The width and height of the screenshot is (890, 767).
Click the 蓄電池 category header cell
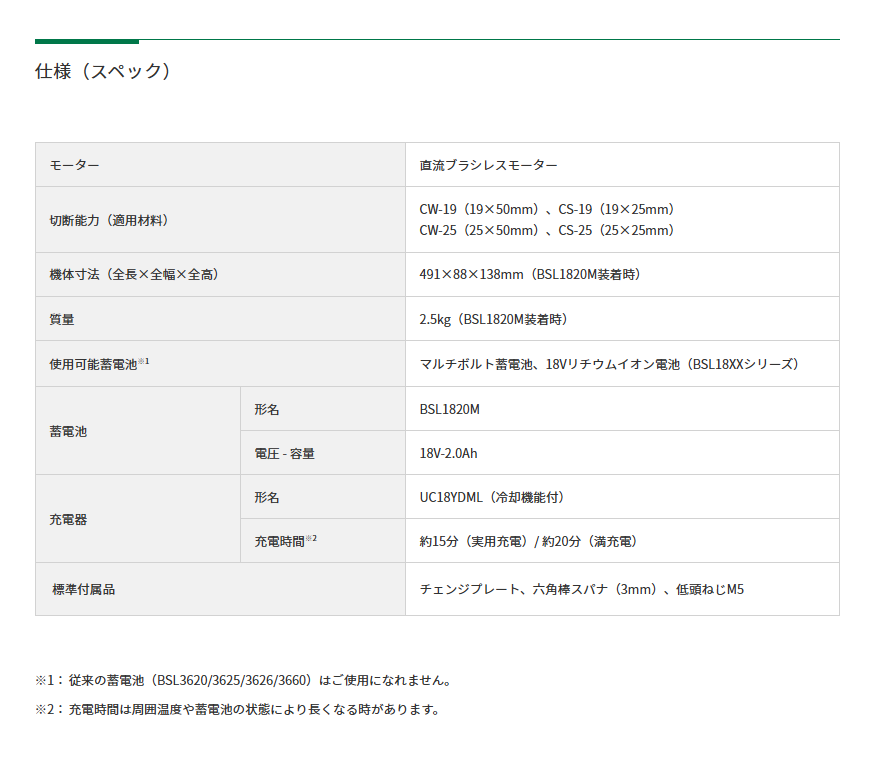[73, 430]
